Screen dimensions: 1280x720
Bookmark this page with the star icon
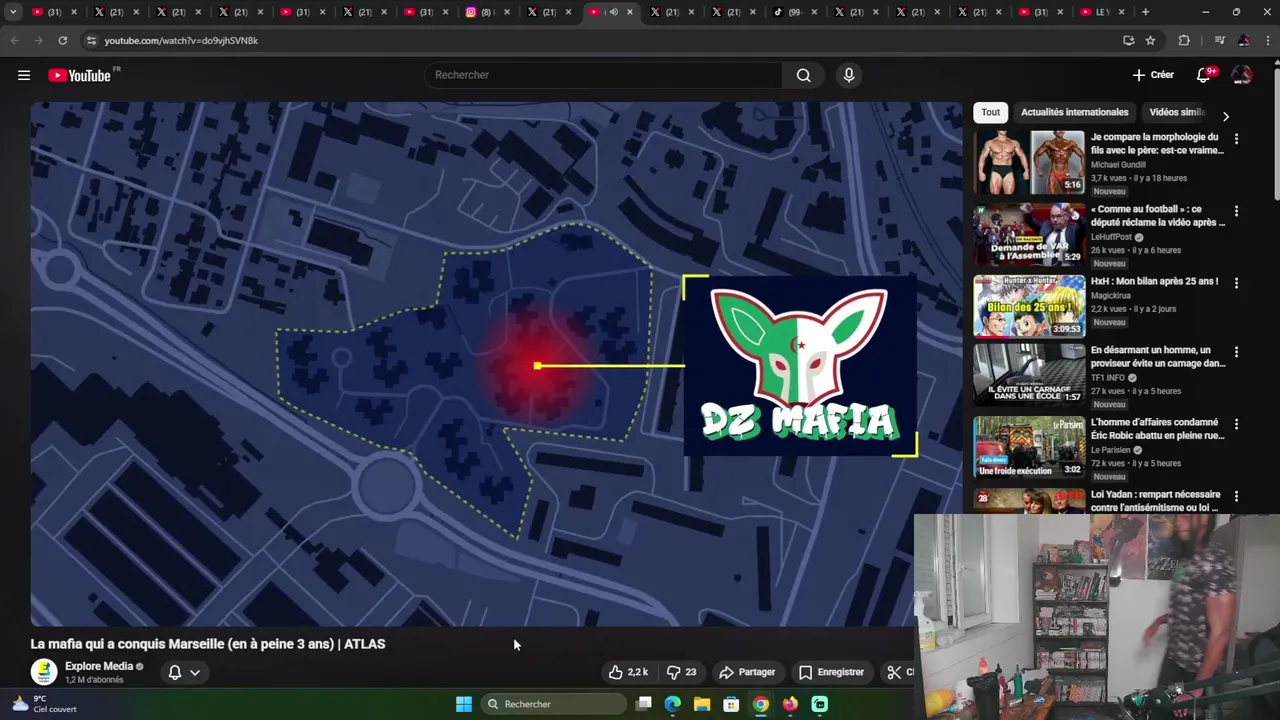1150,40
